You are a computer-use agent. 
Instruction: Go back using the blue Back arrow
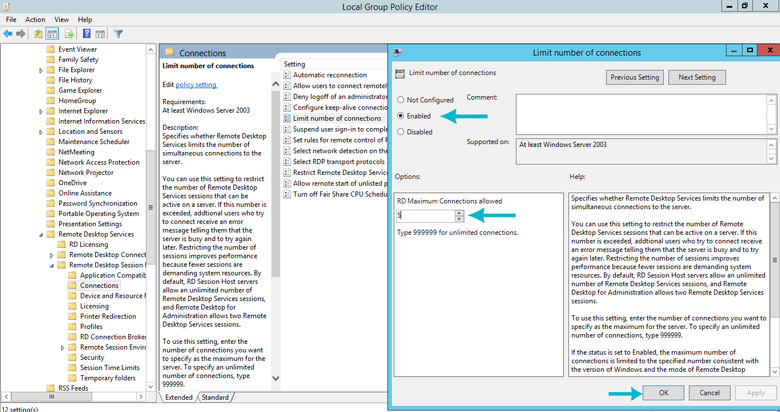pyautogui.click(x=7, y=34)
